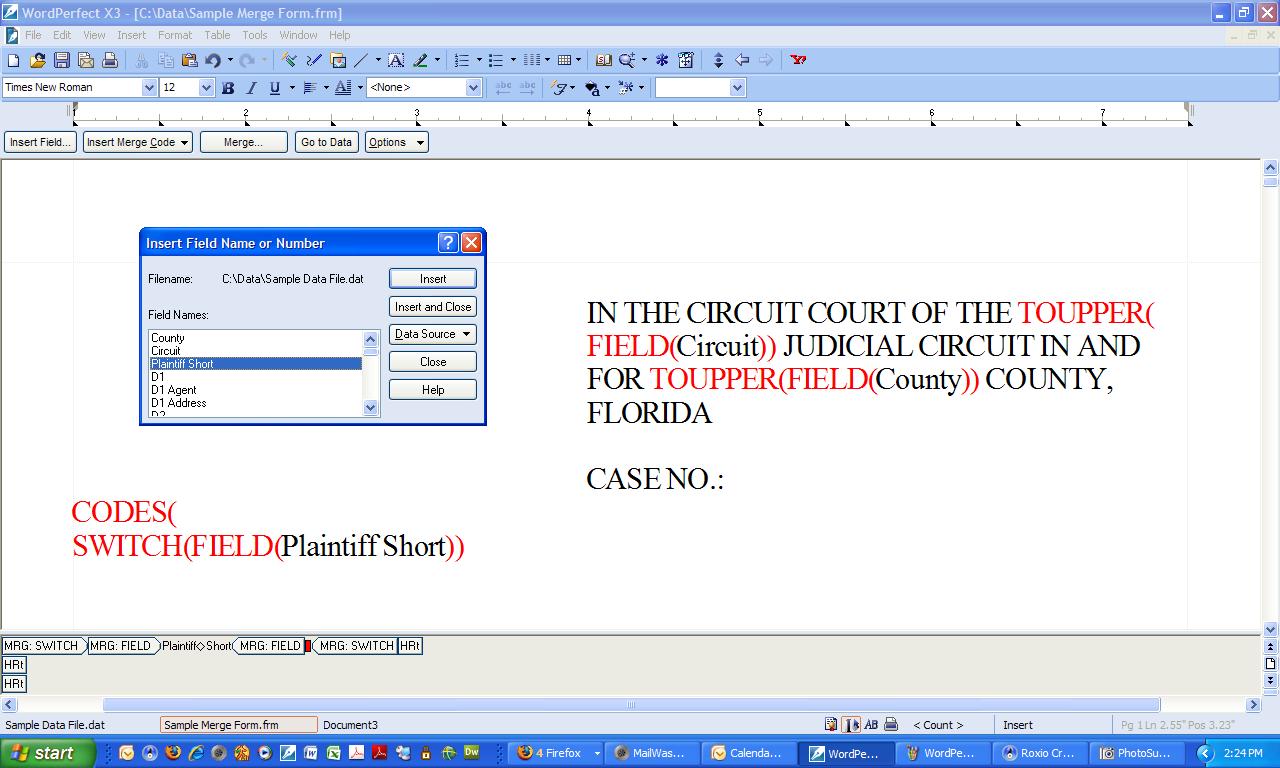Toggle the AB caps lock status indicator

(x=871, y=725)
